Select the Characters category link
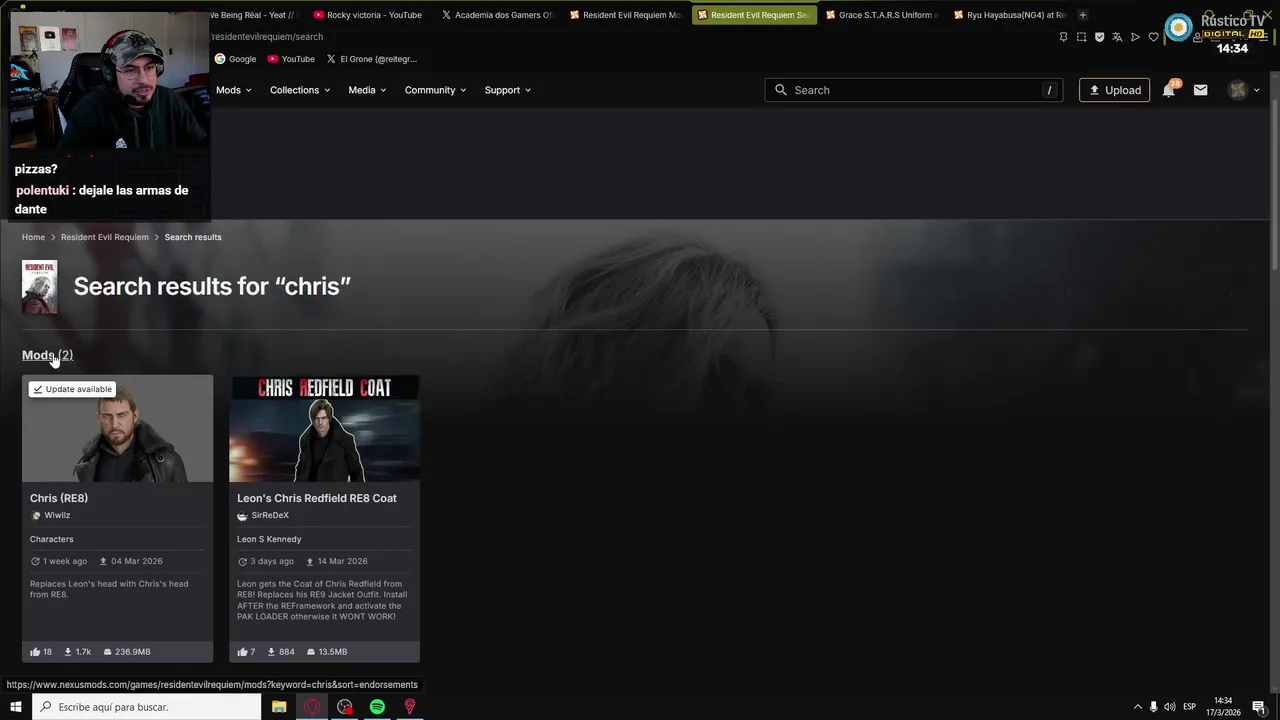The image size is (1280, 720). click(51, 539)
